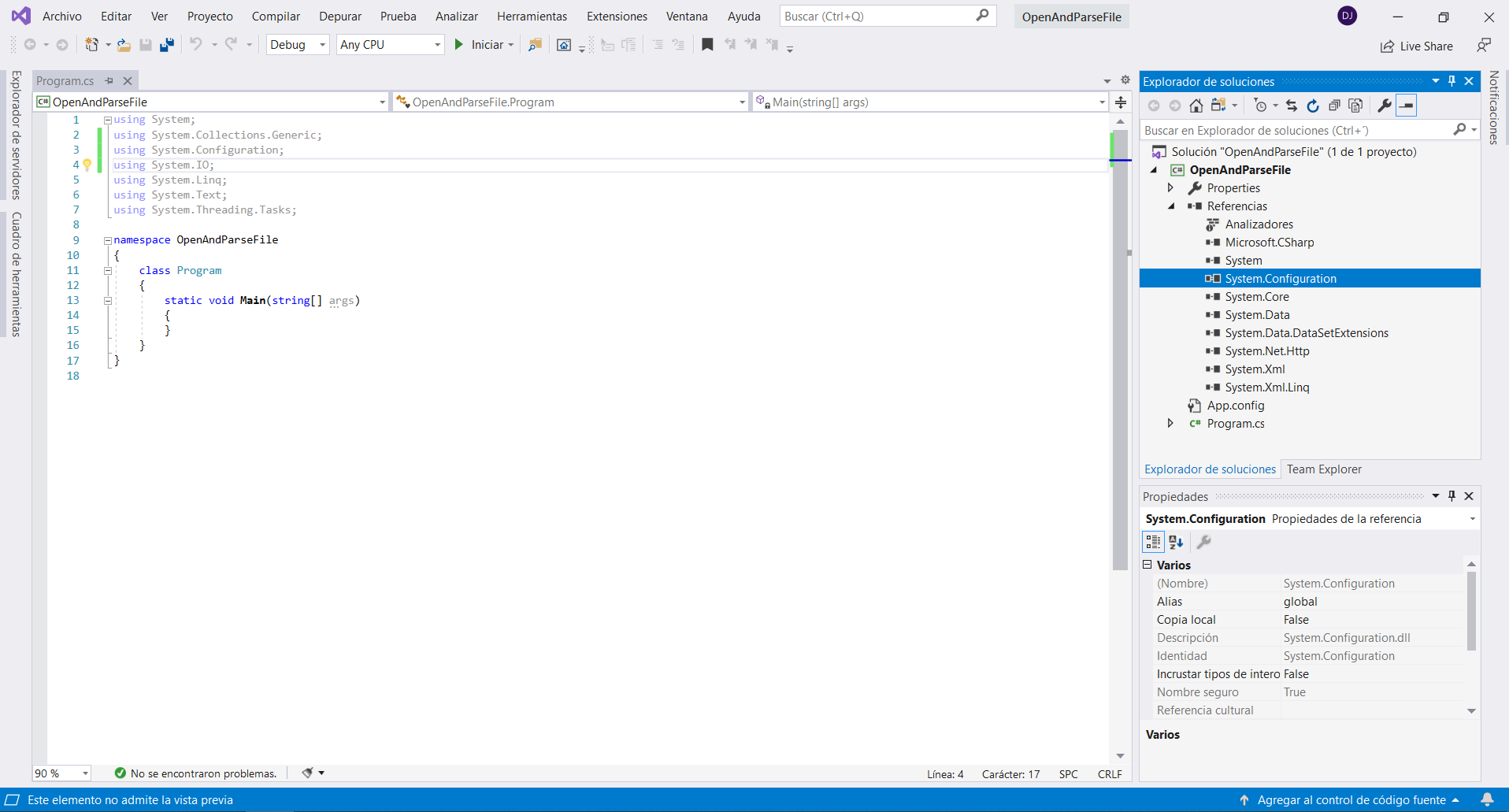Open properties with the Solution Explorer wrench icon
1509x812 pixels.
pos(1384,106)
